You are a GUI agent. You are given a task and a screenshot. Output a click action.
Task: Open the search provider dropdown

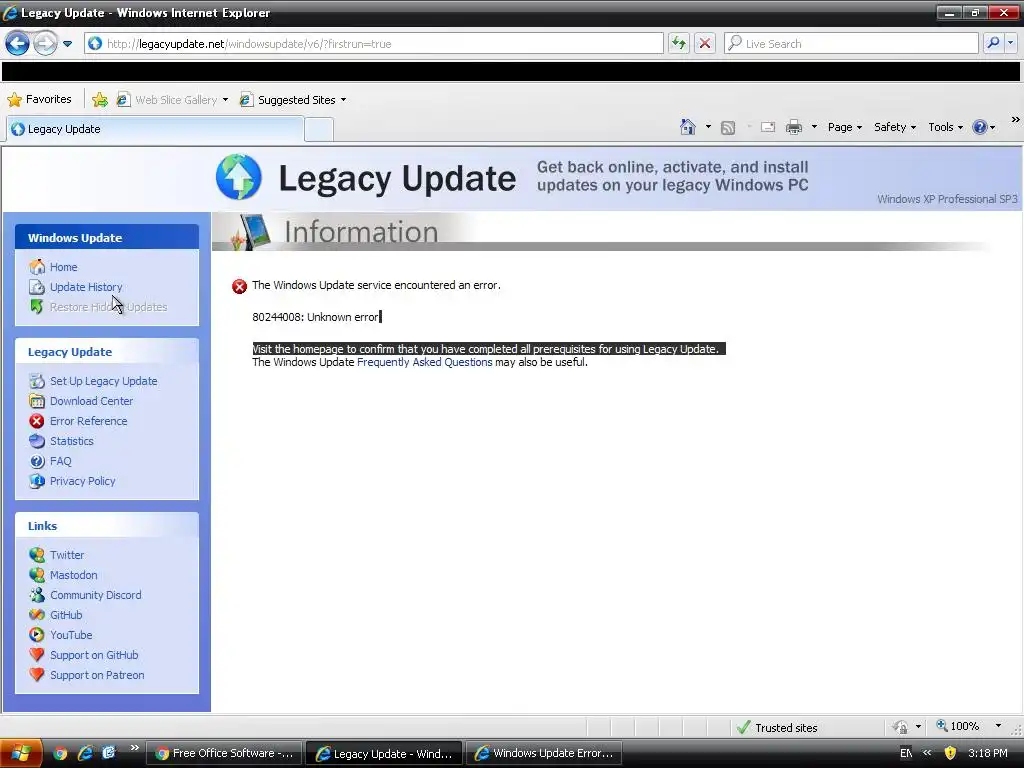click(1011, 44)
